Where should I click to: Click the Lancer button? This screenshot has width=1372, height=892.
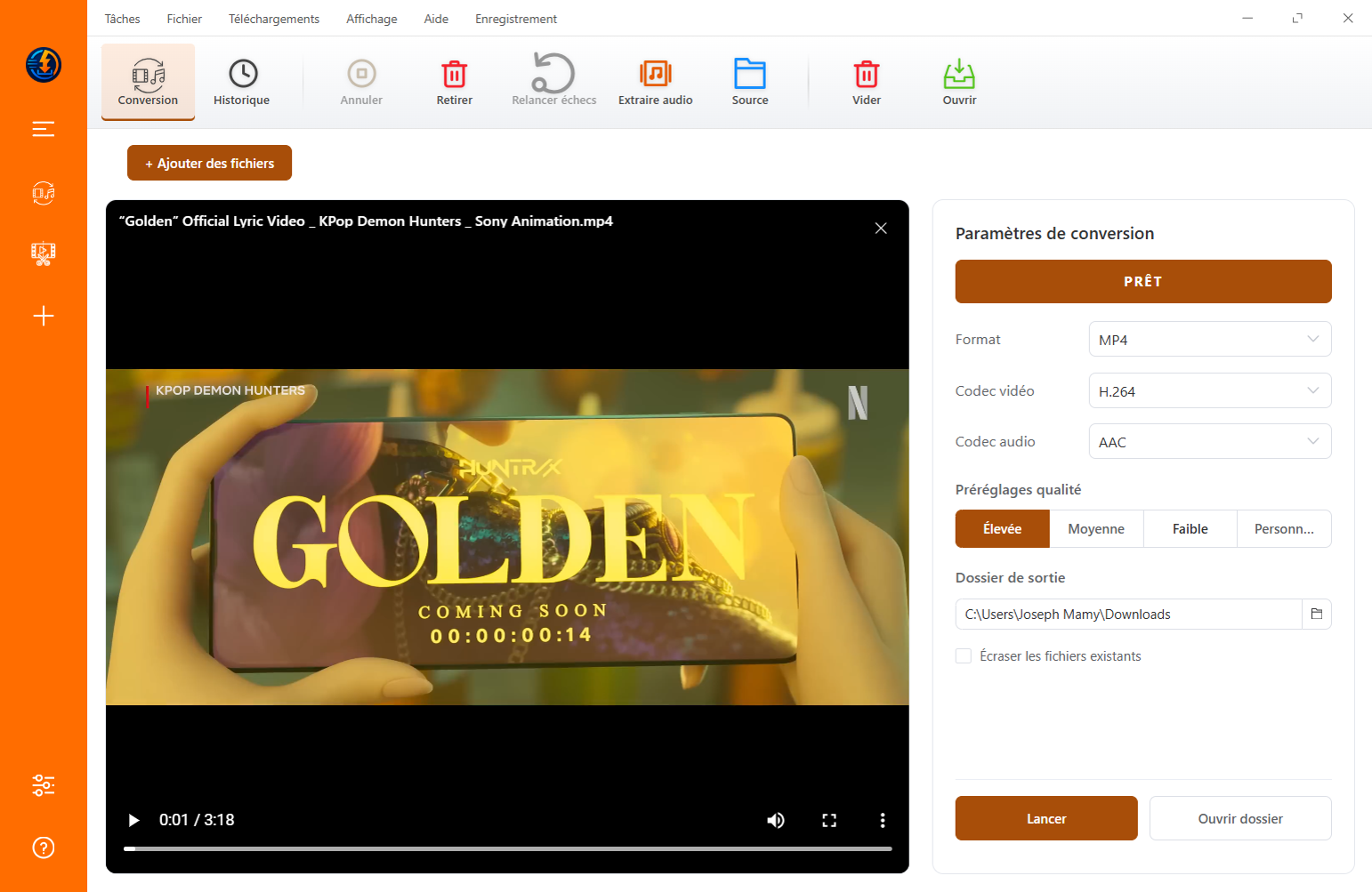point(1046,818)
